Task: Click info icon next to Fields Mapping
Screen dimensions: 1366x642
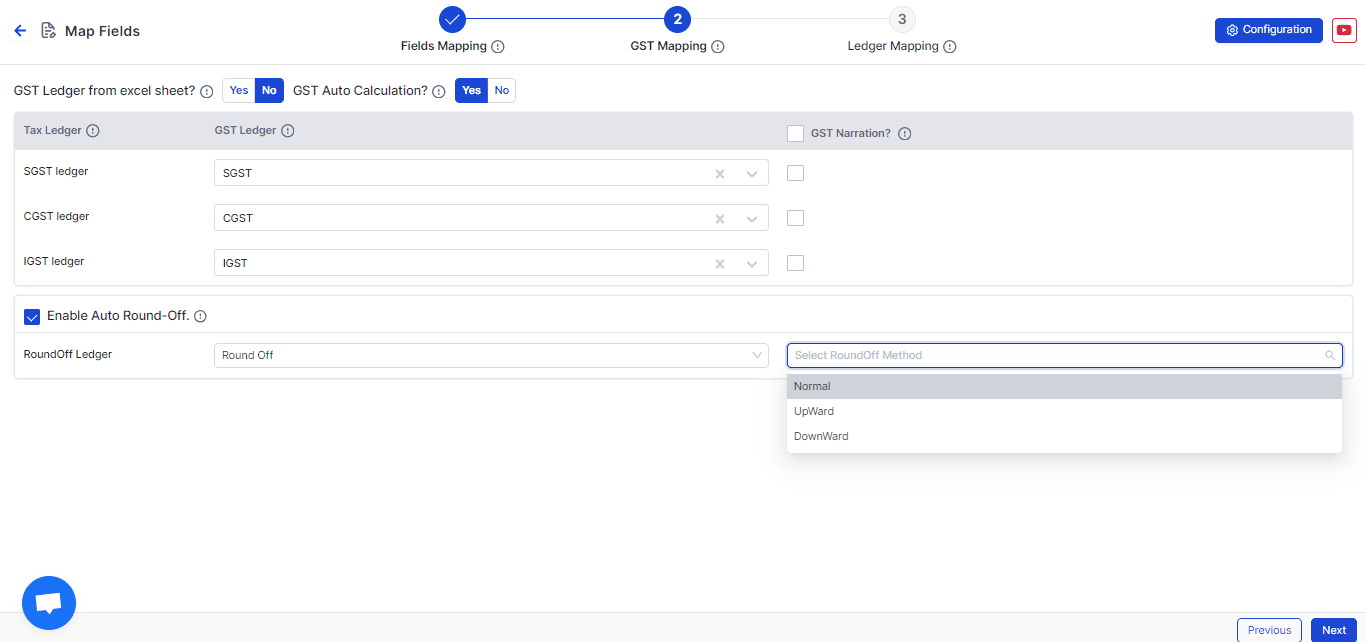Action: pyautogui.click(x=498, y=47)
